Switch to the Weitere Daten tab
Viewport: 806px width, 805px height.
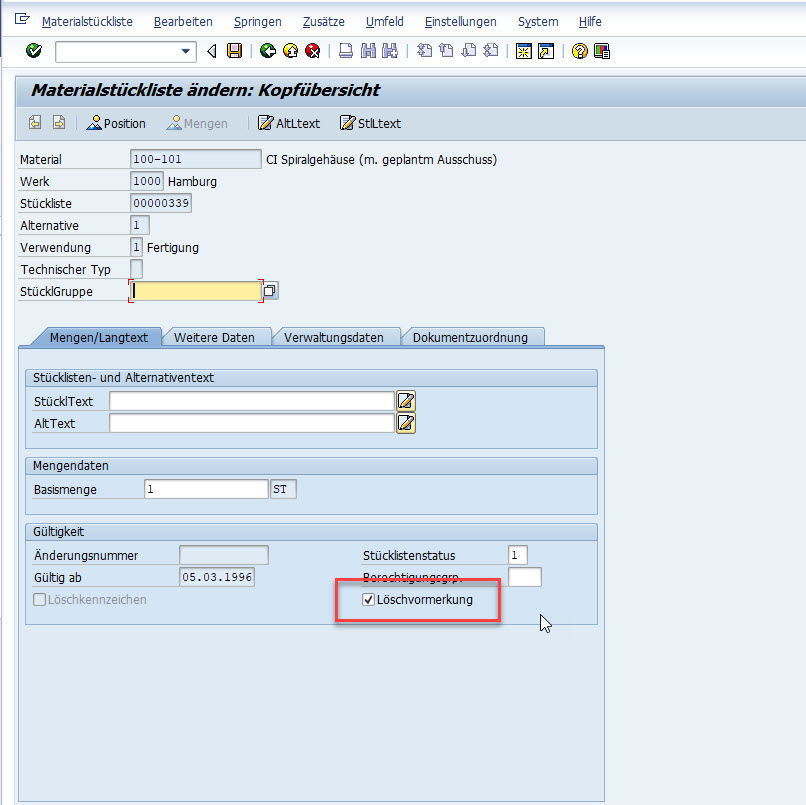(214, 337)
